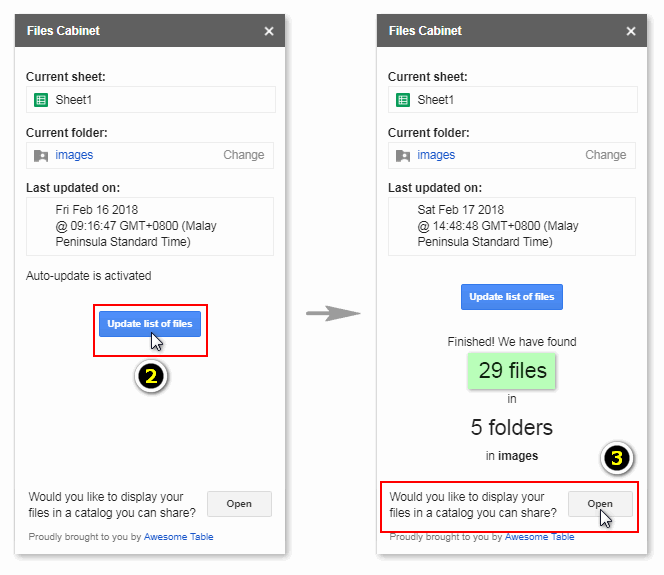Change the current folder in left panel
664x575 pixels.
coord(244,155)
